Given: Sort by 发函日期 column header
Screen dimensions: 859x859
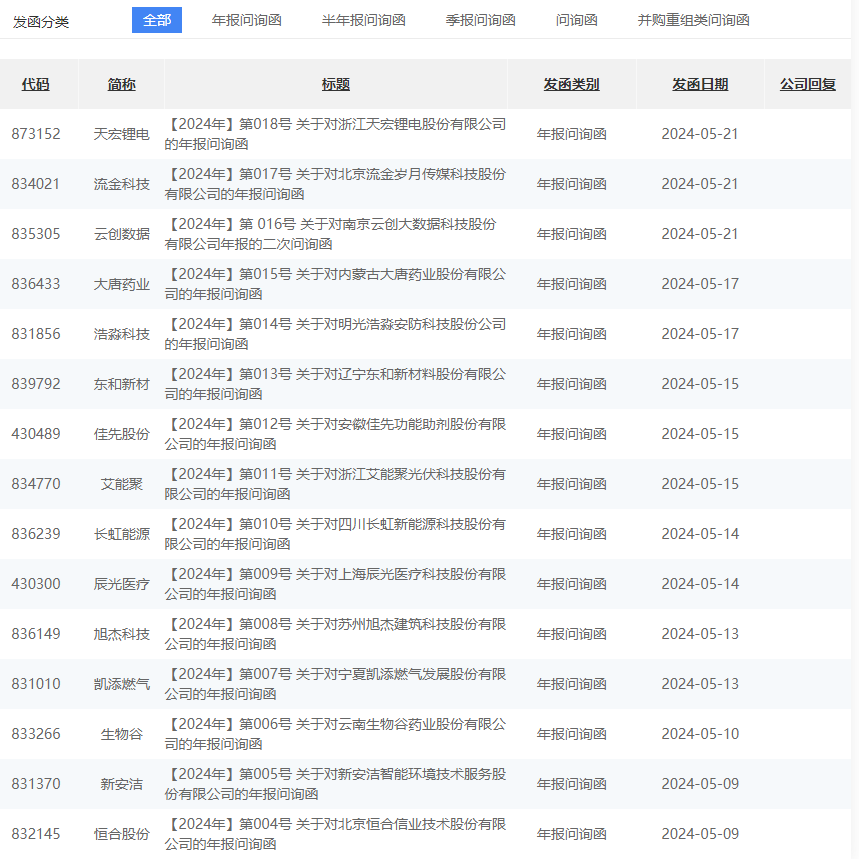Looking at the screenshot, I should (x=700, y=84).
